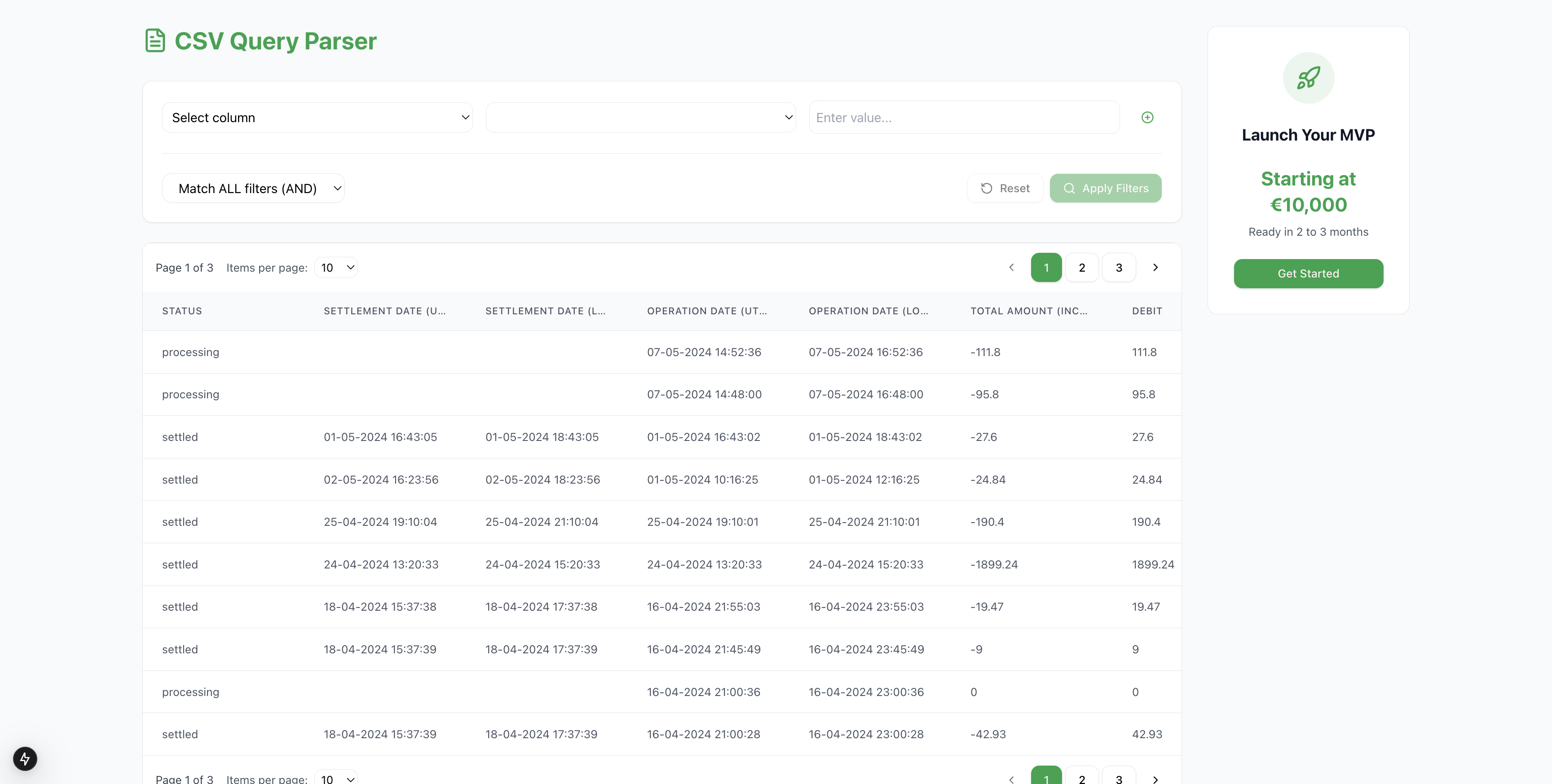Go to previous page using top left chevron
The height and width of the screenshot is (784, 1552).
[1012, 268]
